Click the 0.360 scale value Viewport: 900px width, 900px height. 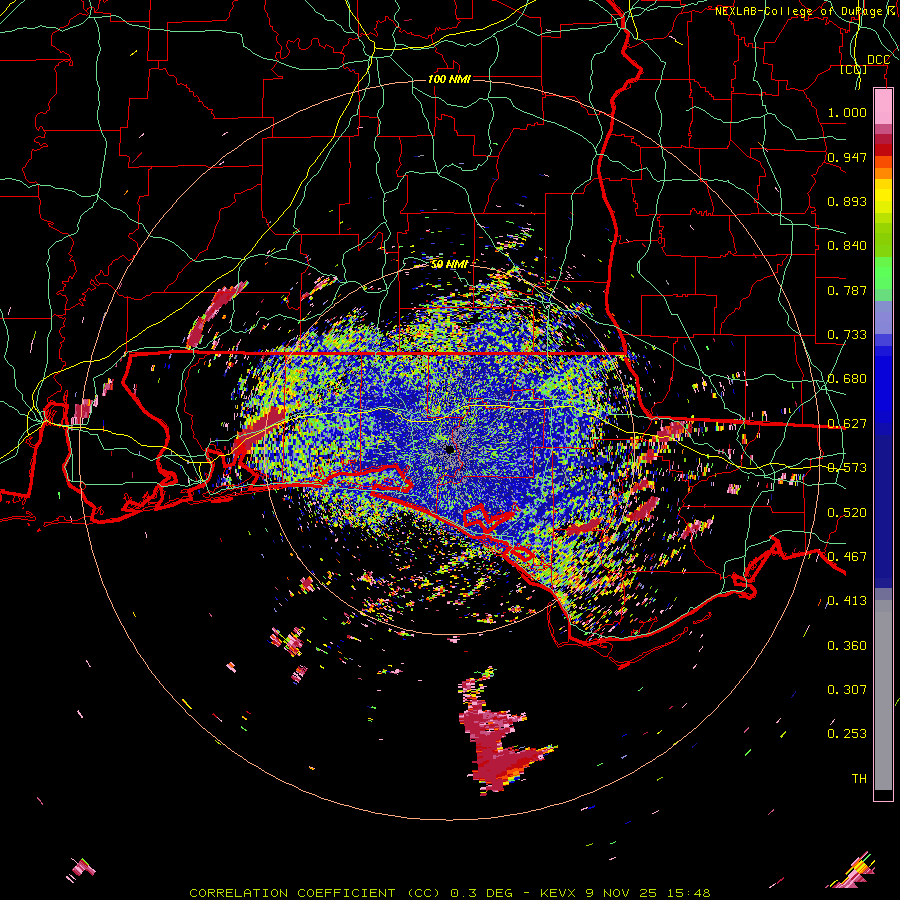click(847, 646)
